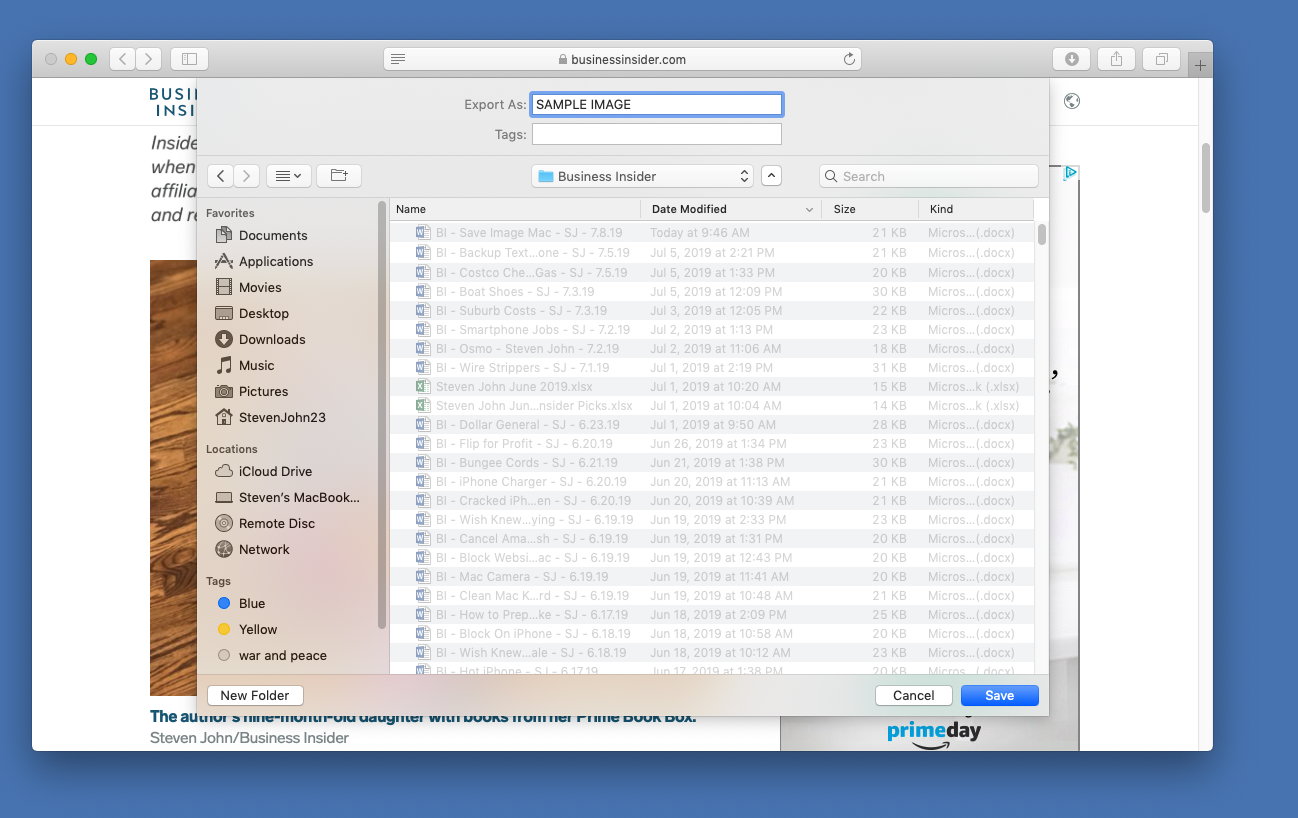Select BI - Bungee Cords file row
Screen dimensions: 1298x818
coord(712,462)
